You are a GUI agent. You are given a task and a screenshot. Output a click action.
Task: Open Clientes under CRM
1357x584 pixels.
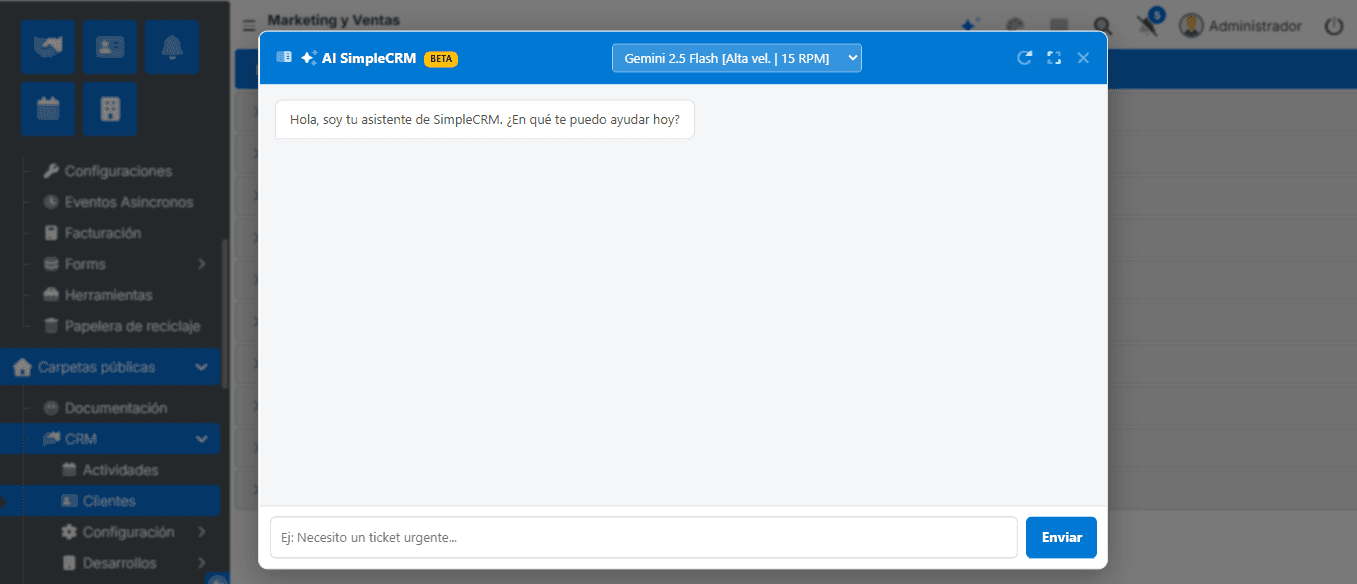(x=109, y=501)
